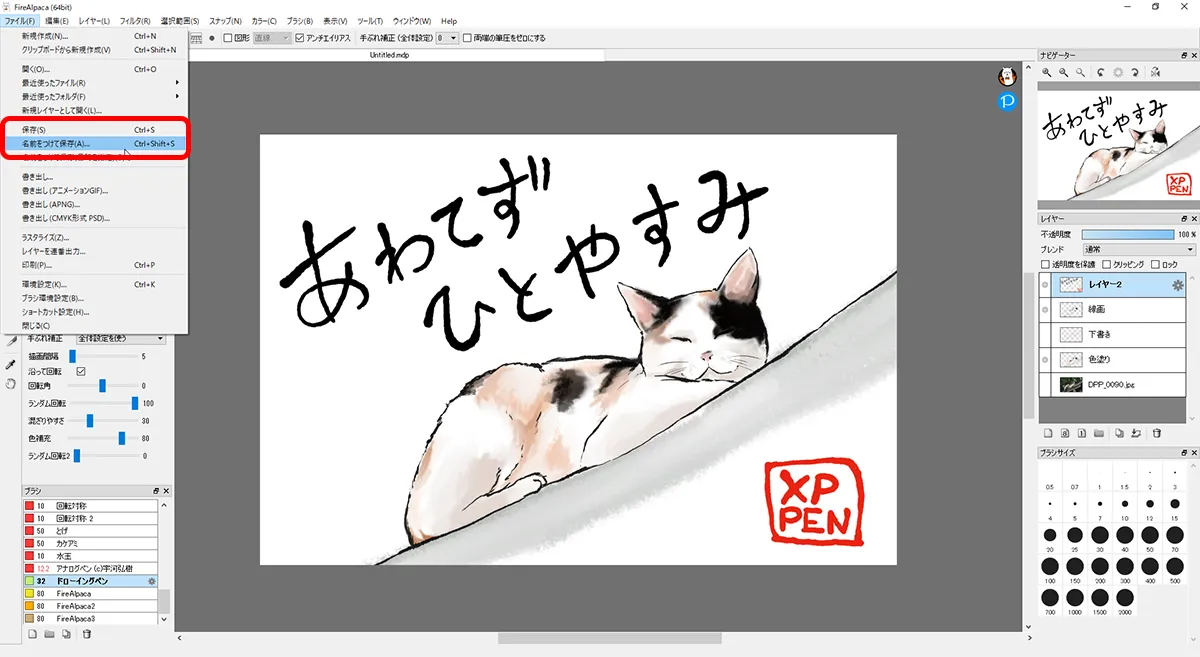Delete layer using the trash icon
Image resolution: width=1200 pixels, height=657 pixels.
tap(1157, 433)
